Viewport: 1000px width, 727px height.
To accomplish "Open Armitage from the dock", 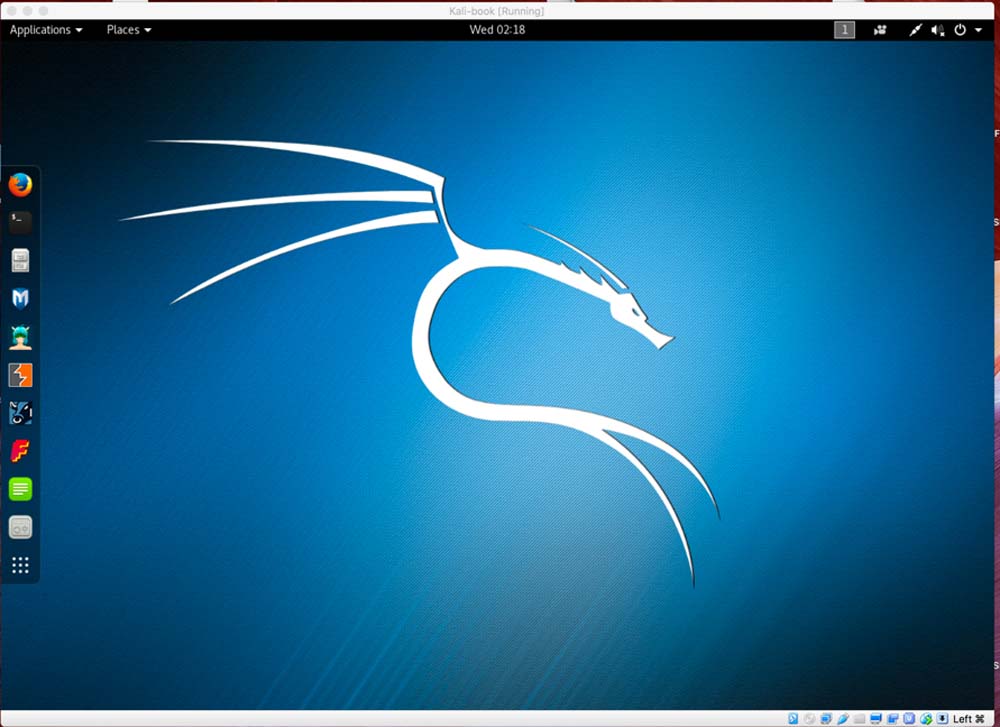I will pyautogui.click(x=20, y=337).
